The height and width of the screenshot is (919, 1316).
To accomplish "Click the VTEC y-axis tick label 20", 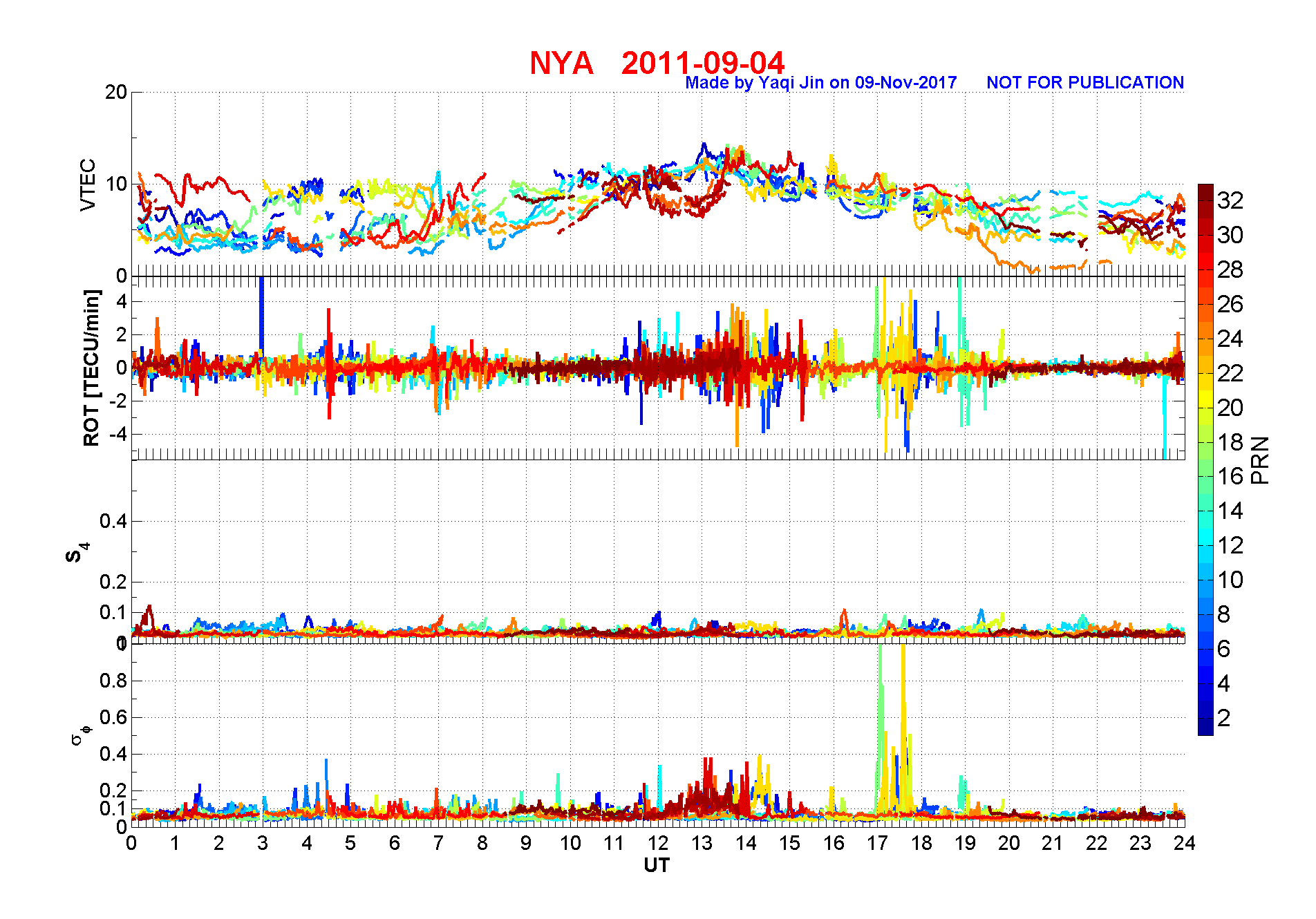I will [x=115, y=92].
